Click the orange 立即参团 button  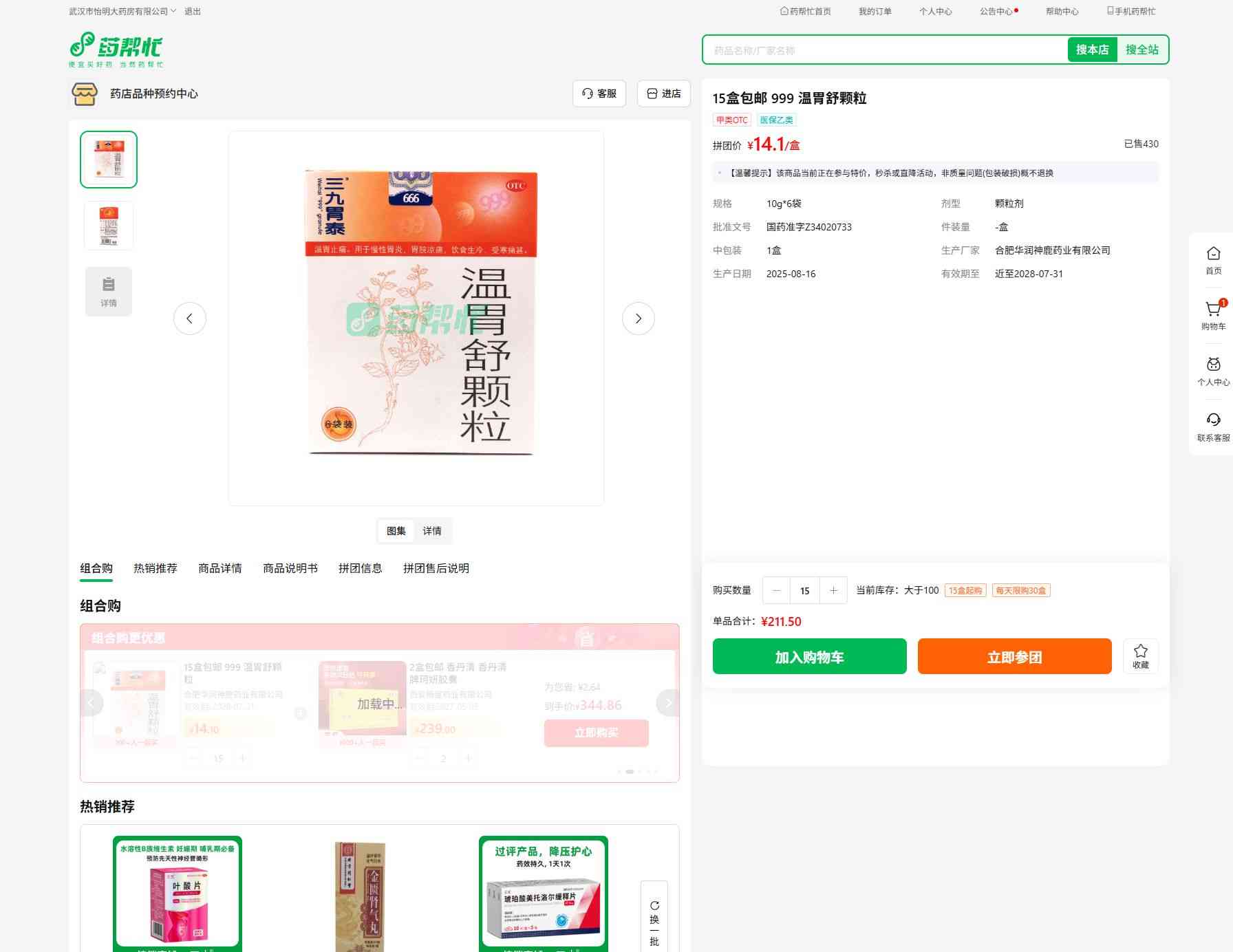pyautogui.click(x=1014, y=657)
